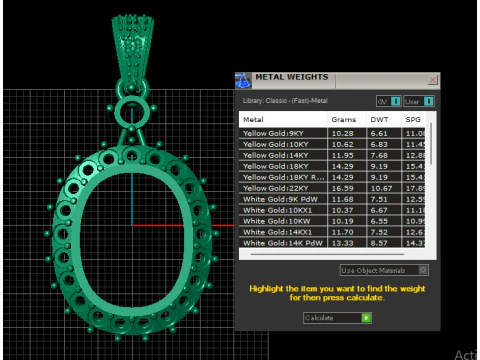Click the DWT column header
Screen dimensions: 480x360
[x=383, y=120]
